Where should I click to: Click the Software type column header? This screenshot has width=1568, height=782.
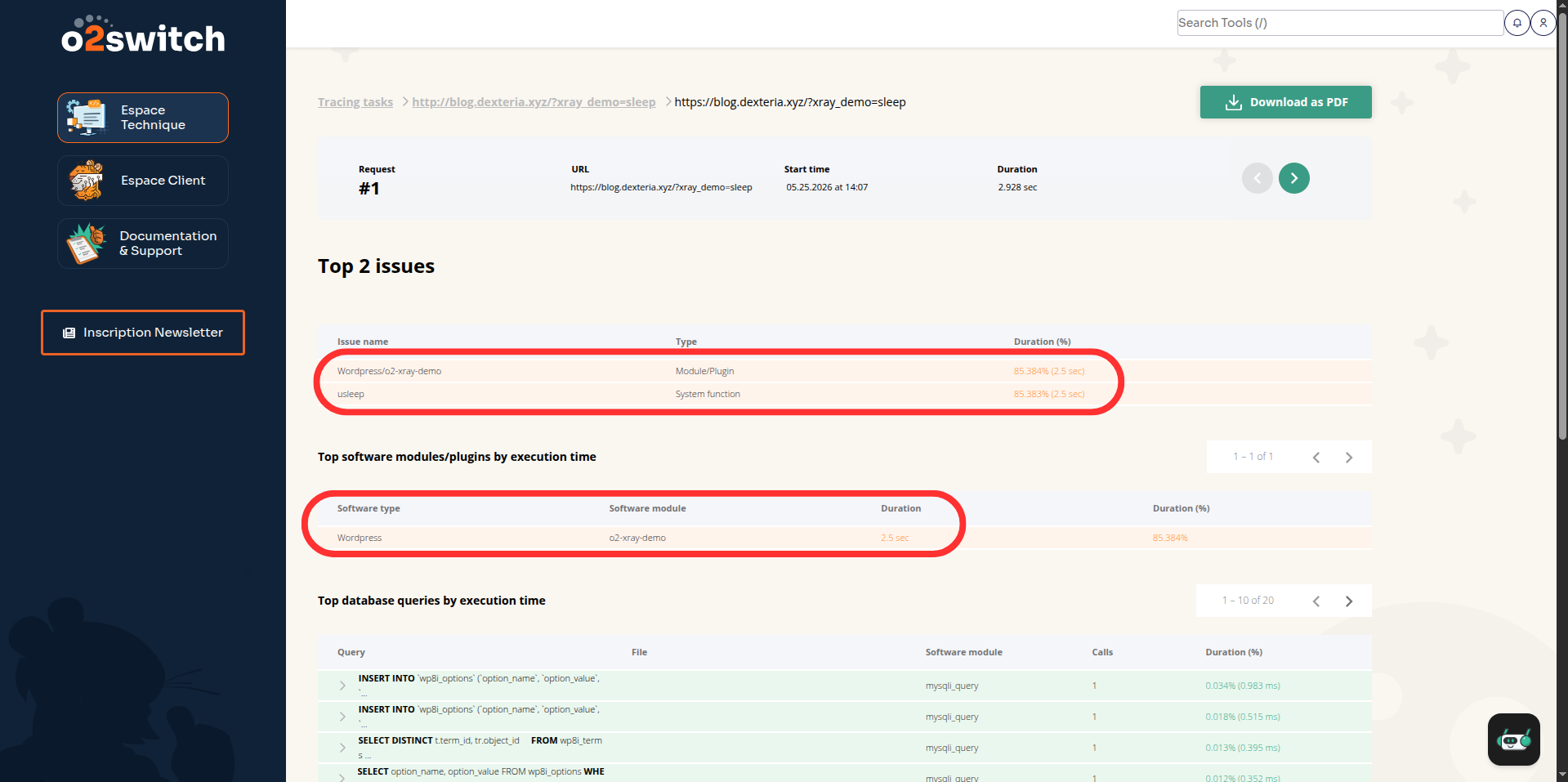click(x=369, y=508)
